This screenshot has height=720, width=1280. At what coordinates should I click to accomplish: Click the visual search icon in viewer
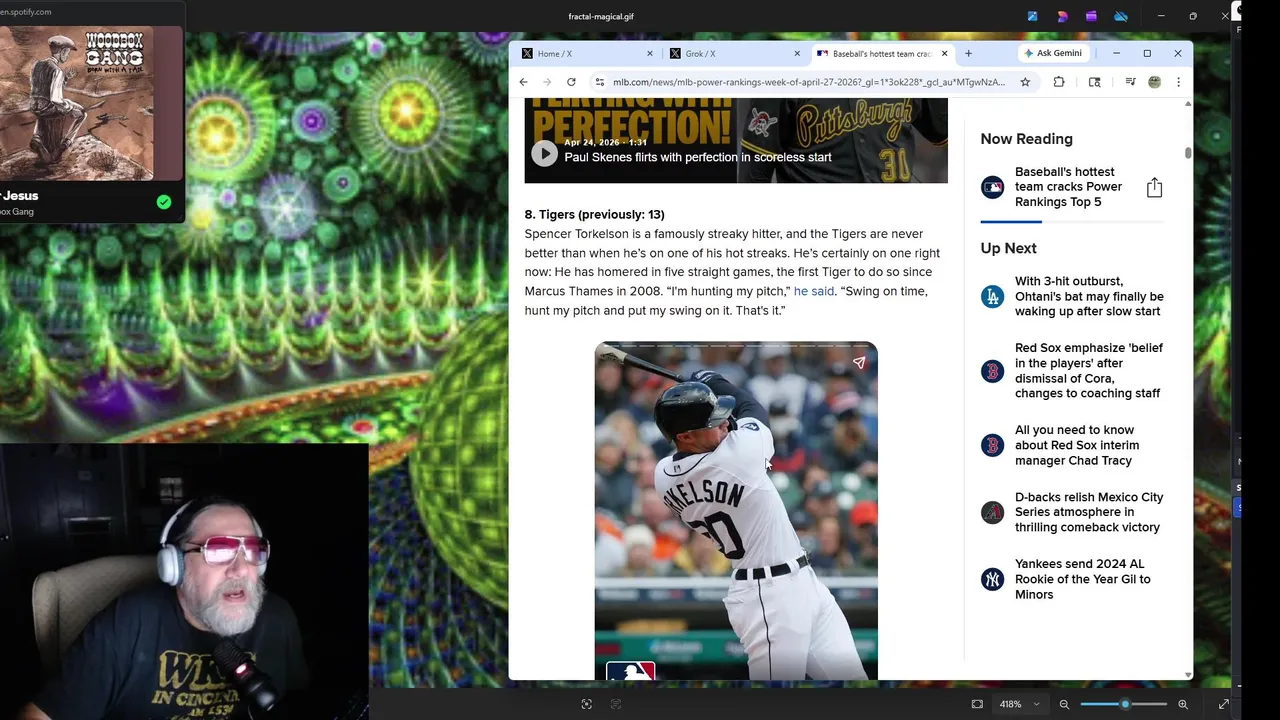point(586,704)
